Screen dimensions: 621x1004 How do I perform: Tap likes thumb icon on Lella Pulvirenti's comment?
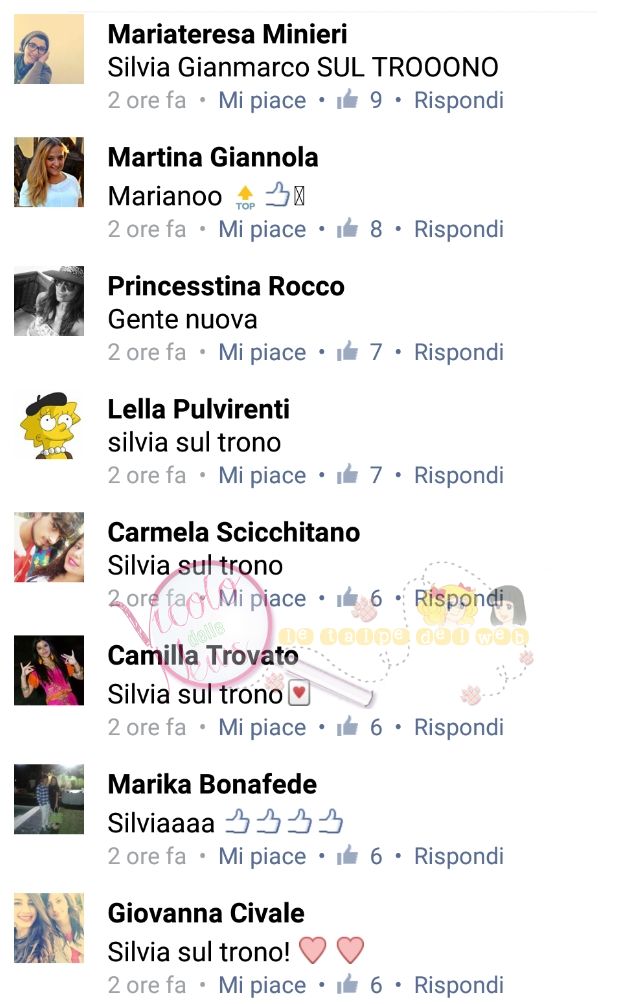click(x=348, y=474)
